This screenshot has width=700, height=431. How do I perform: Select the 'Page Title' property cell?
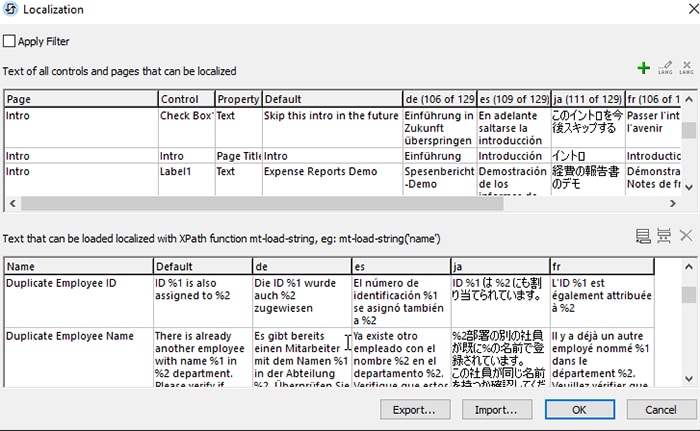(x=238, y=156)
